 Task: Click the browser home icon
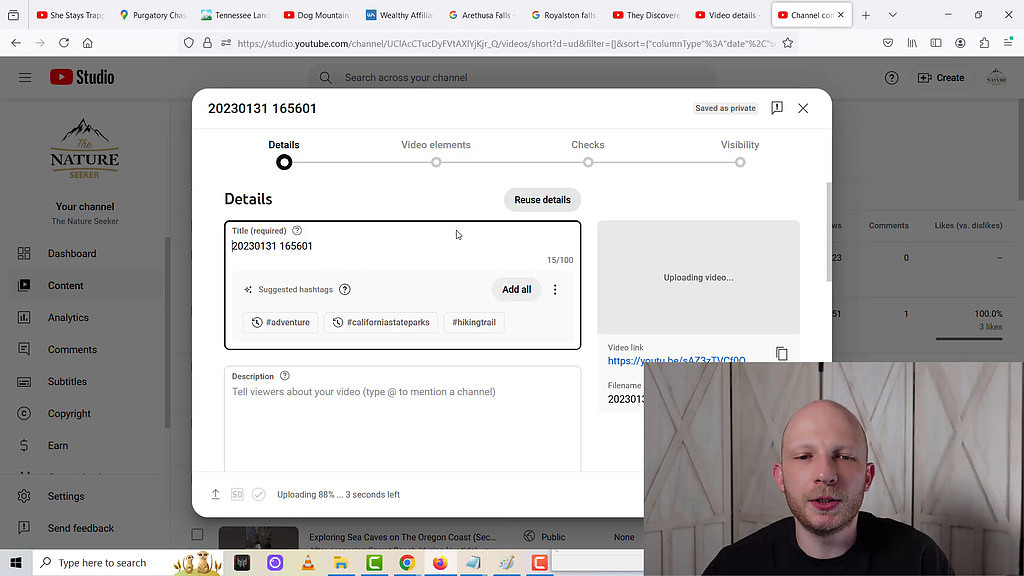click(x=88, y=43)
